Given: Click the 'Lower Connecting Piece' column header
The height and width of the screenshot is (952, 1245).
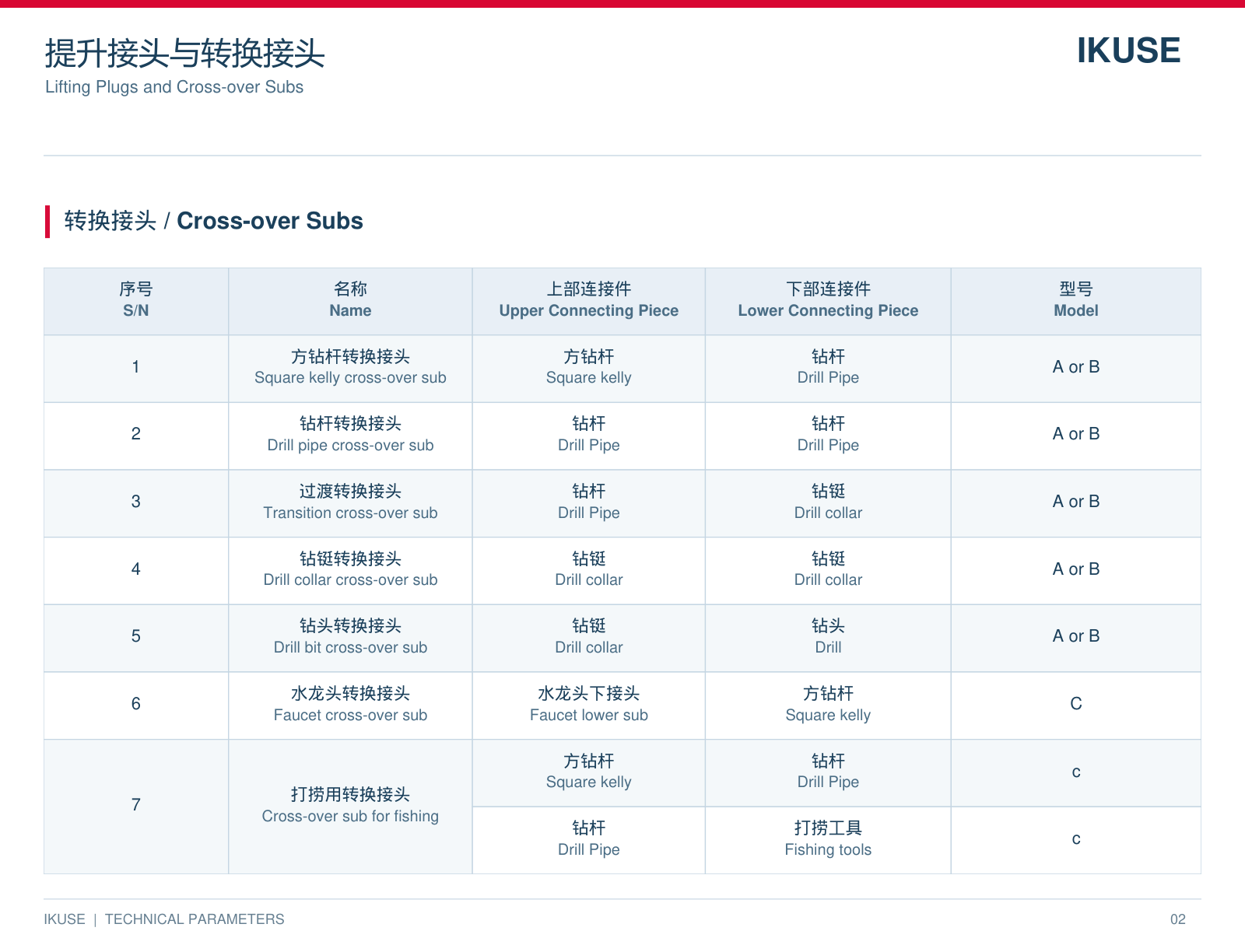Looking at the screenshot, I should click(x=828, y=302).
